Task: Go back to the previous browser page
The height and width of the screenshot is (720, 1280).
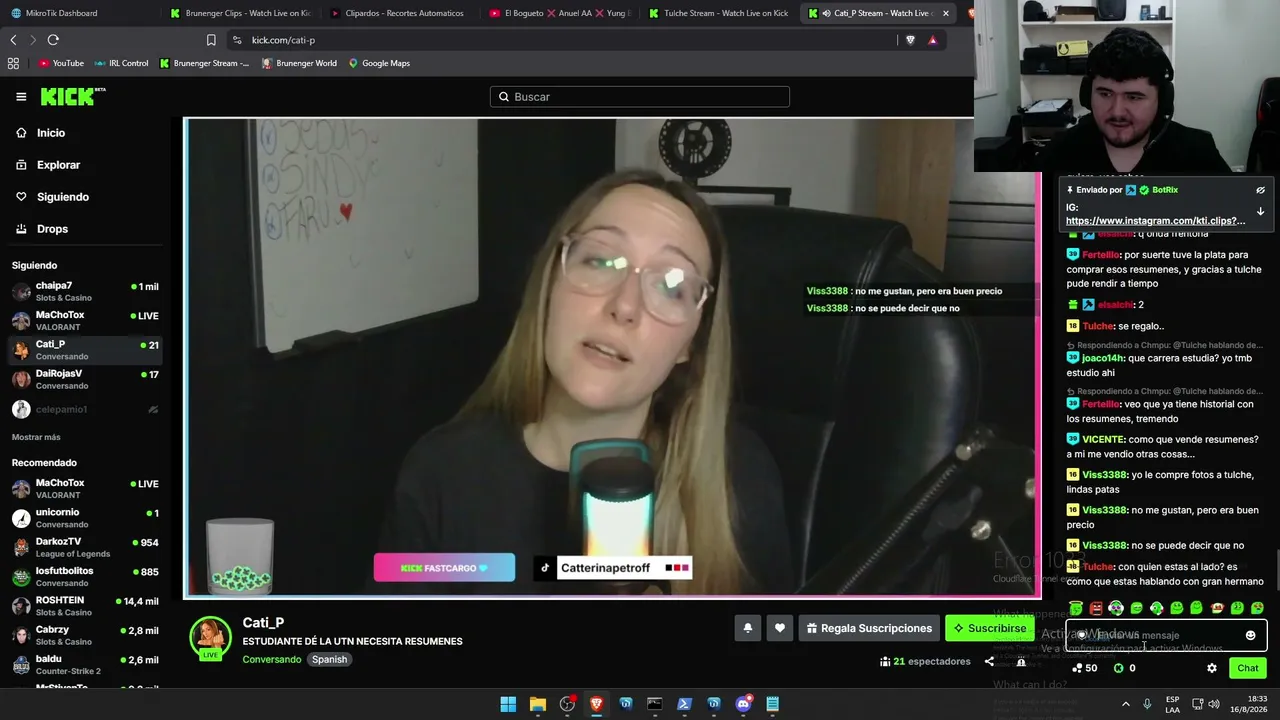Action: [13, 40]
